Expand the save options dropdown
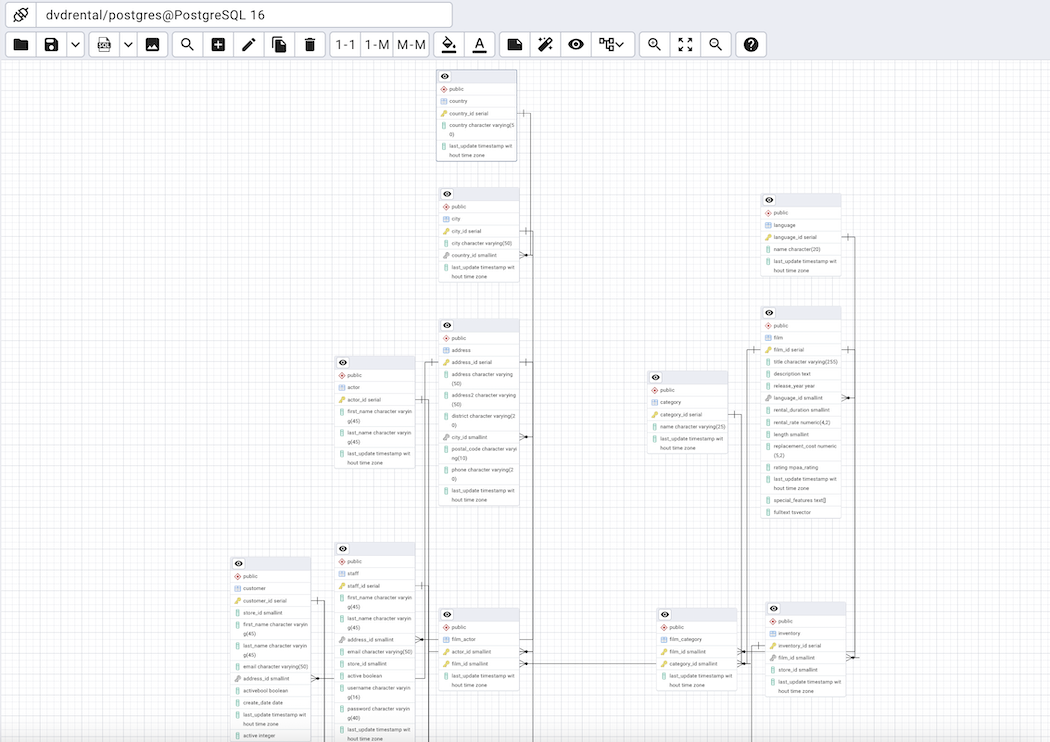The image size is (1050, 742). pyautogui.click(x=73, y=44)
